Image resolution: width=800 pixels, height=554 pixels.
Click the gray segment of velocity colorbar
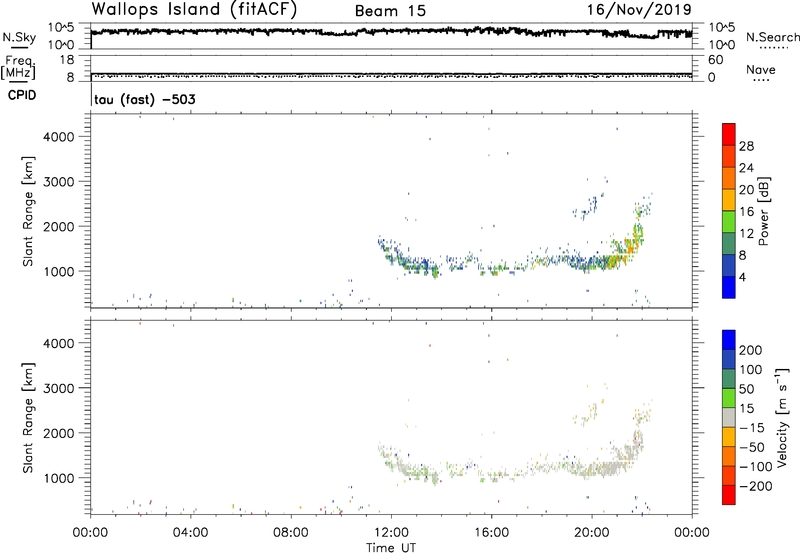(x=729, y=417)
